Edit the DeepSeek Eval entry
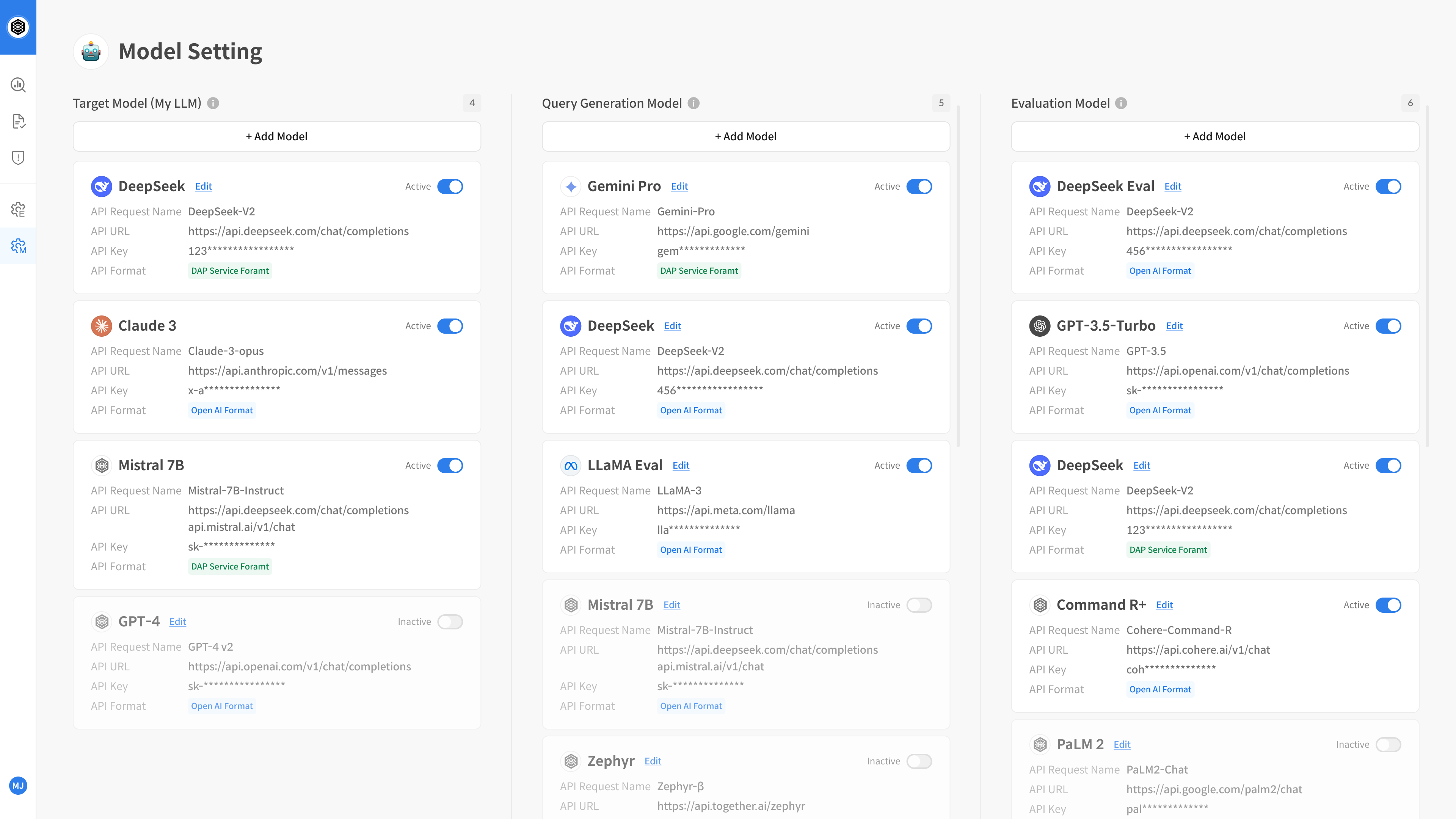Viewport: 1456px width, 819px height. 1173,187
